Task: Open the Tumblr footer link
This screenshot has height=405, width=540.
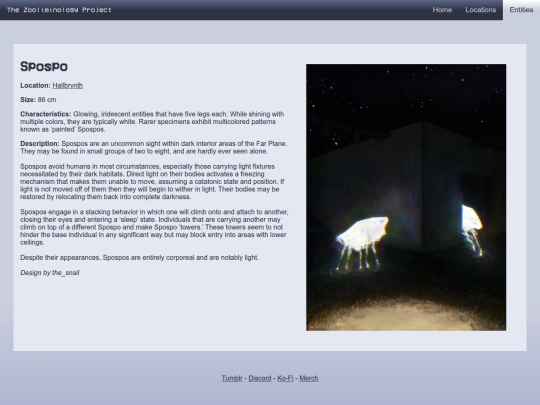Action: tap(232, 378)
